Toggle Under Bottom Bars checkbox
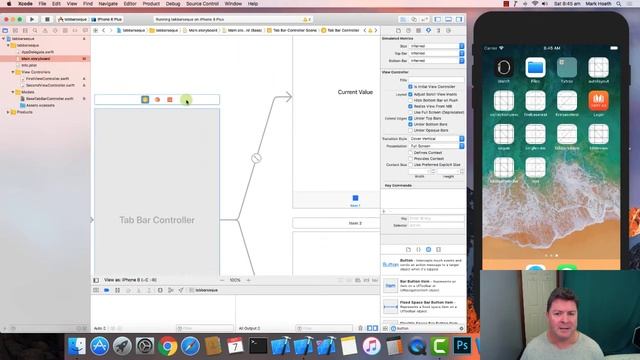This screenshot has height=360, width=640. (x=410, y=124)
